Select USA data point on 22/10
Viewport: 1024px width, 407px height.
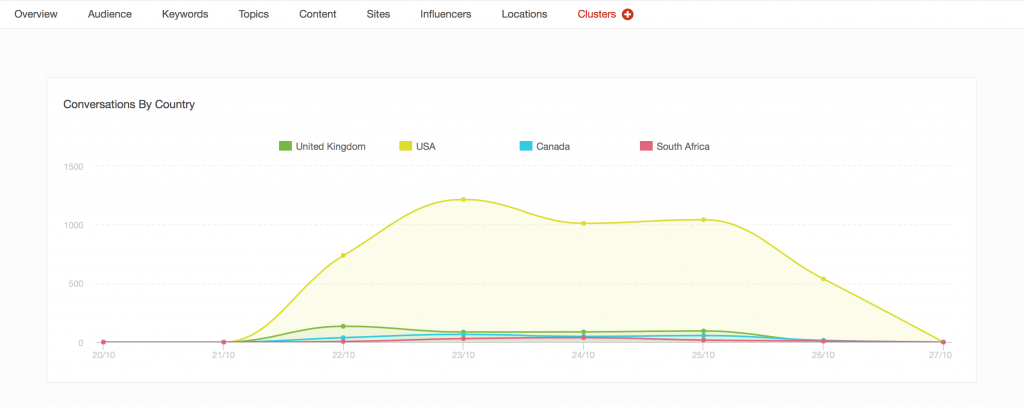(343, 255)
